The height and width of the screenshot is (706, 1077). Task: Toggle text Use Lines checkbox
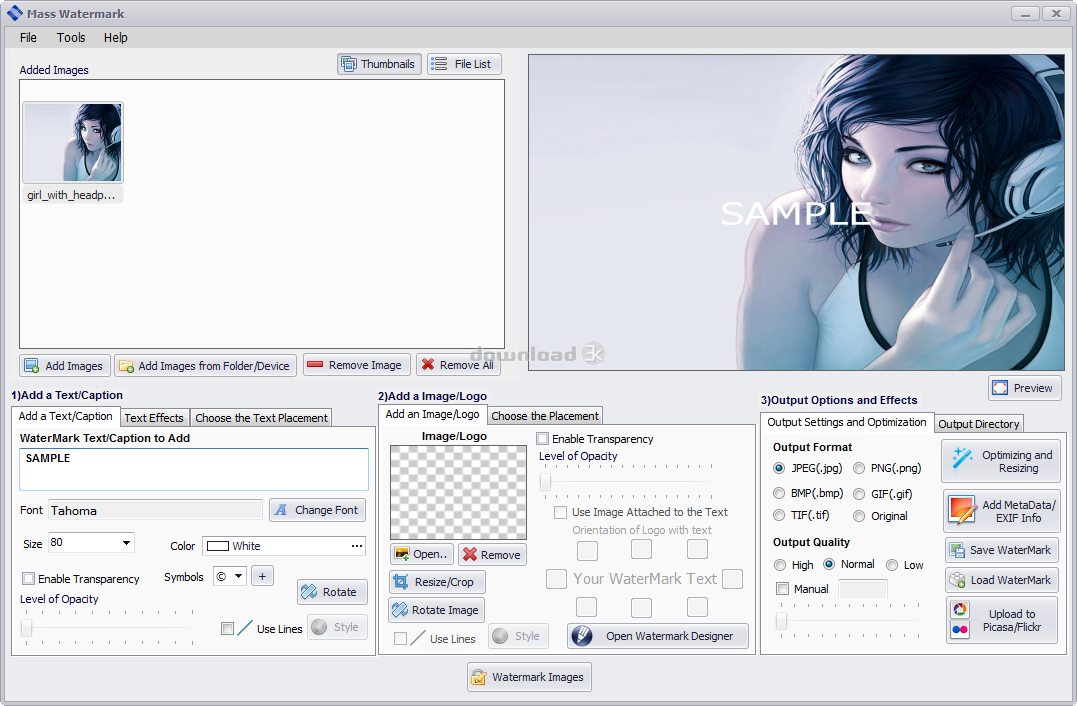227,628
